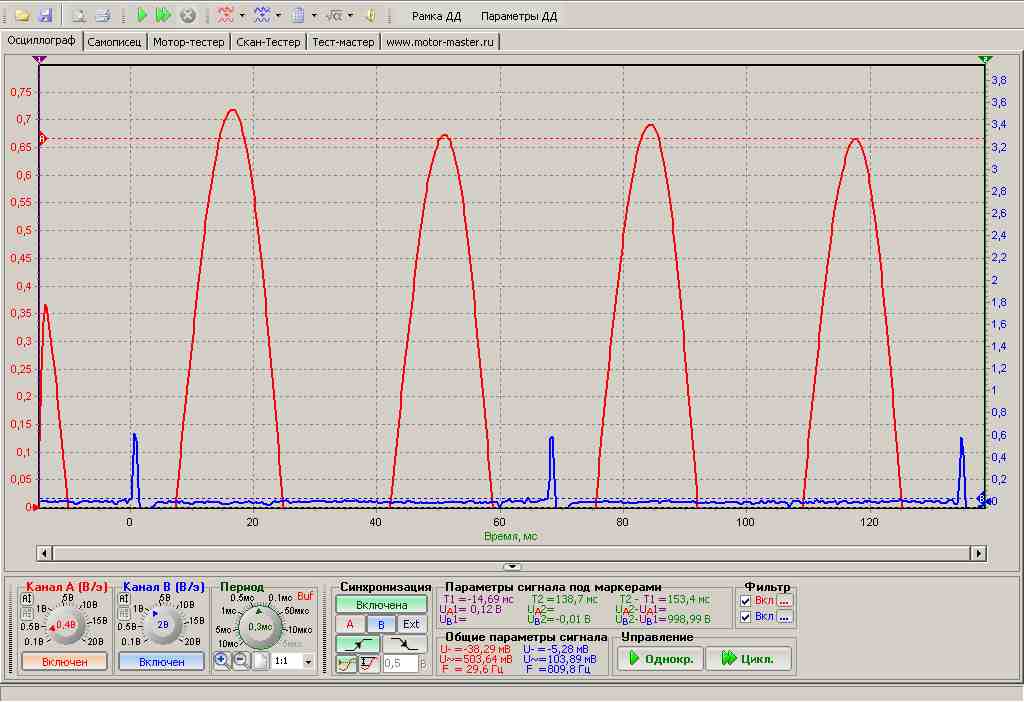Open dropdown arrow next to red waveform icon
Image resolution: width=1024 pixels, height=702 pixels.
coord(242,16)
